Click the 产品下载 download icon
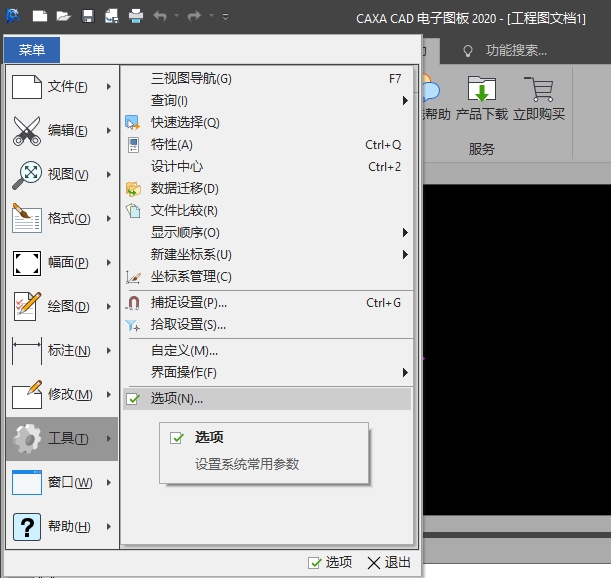The height and width of the screenshot is (578, 611). pos(482,95)
